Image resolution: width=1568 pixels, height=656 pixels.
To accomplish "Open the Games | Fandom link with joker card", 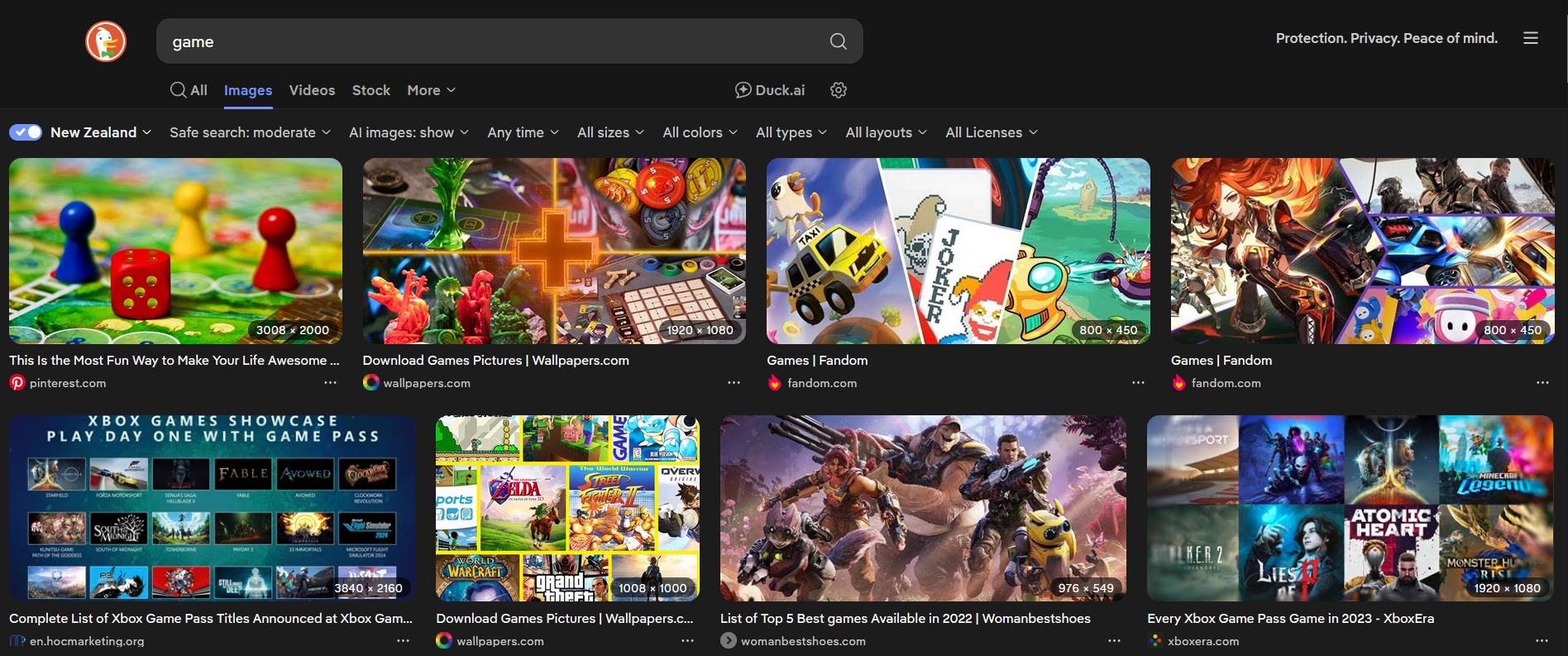I will 817,361.
